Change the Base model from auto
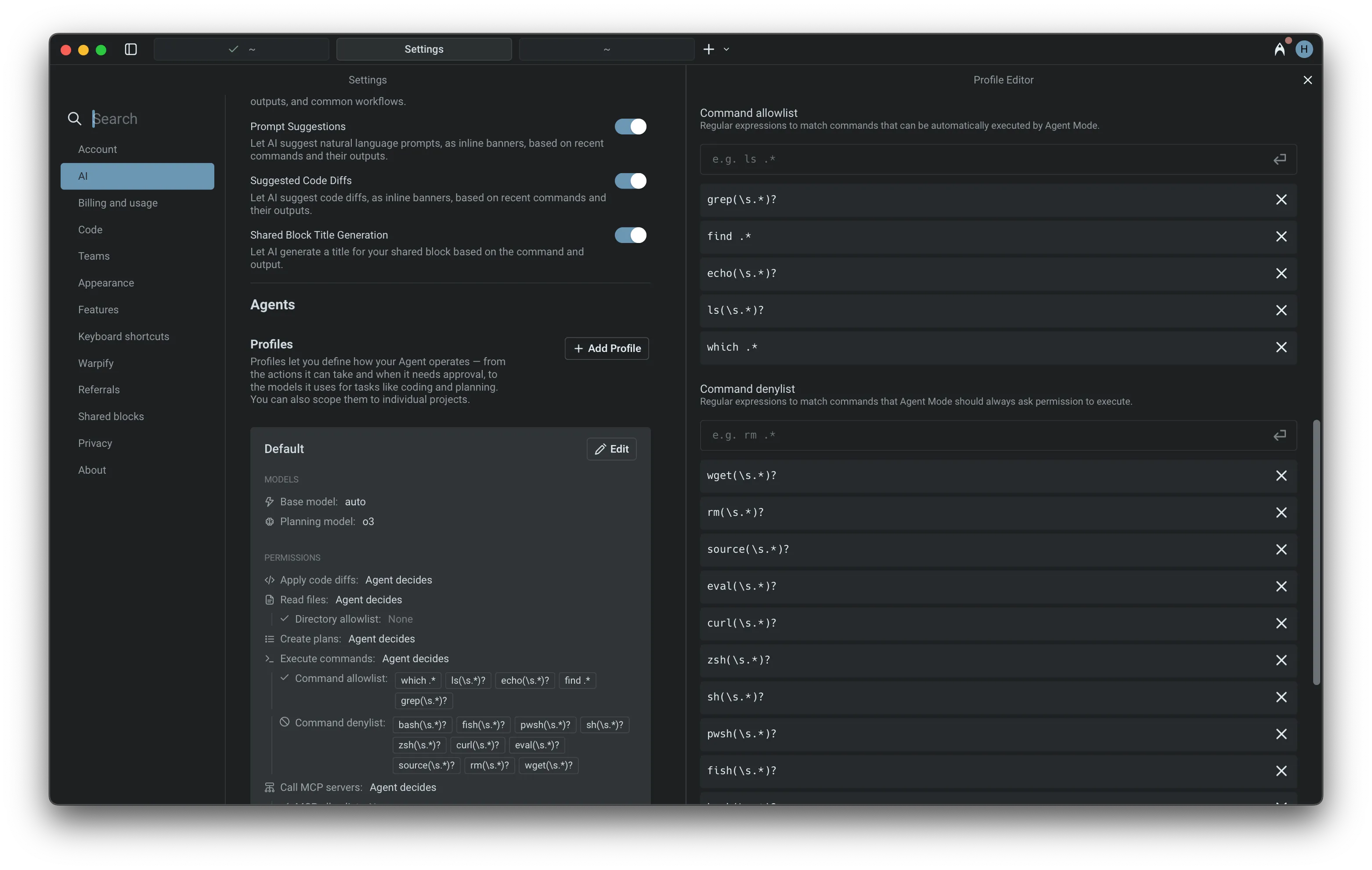1372x870 pixels. pos(355,502)
